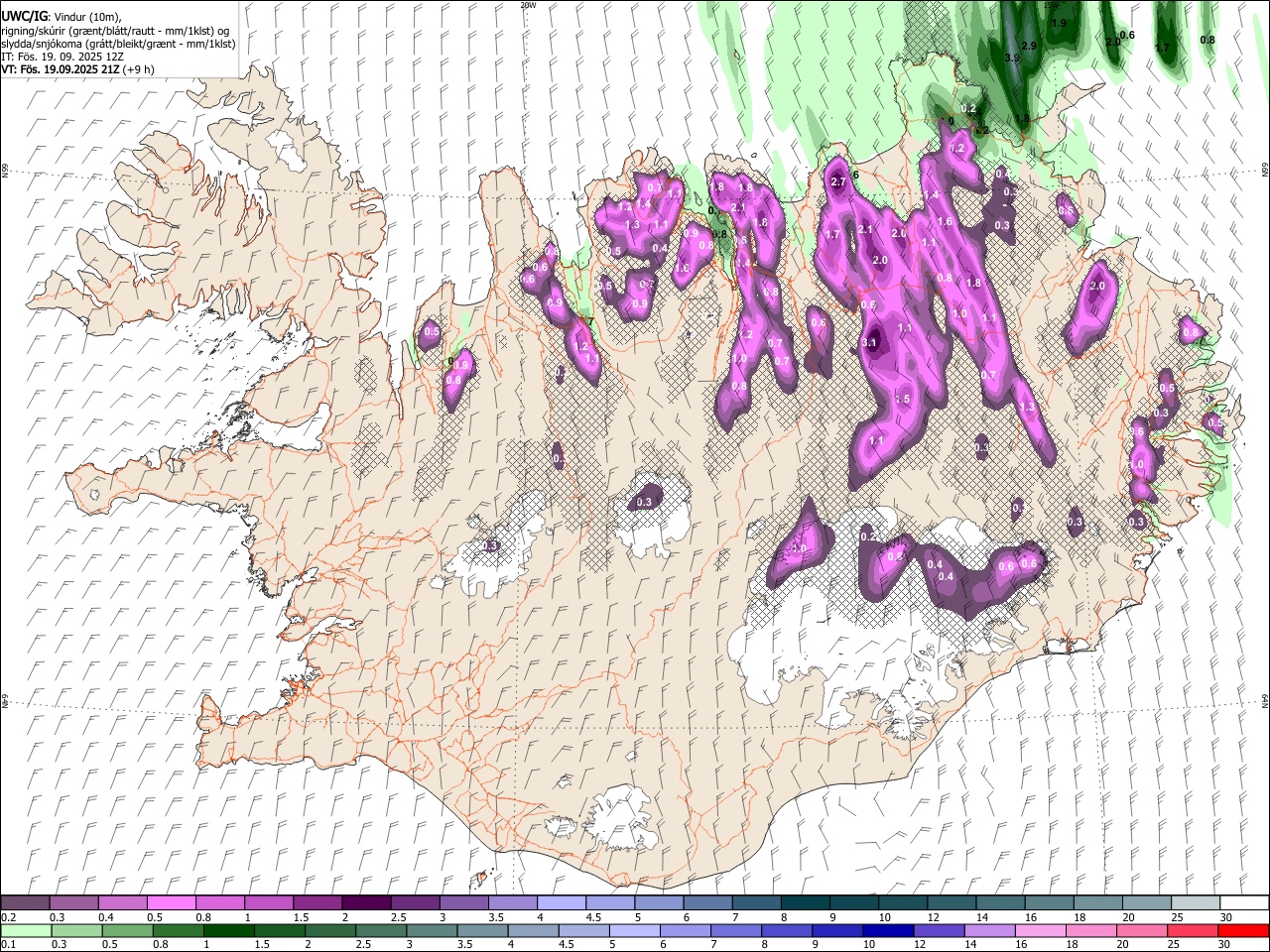Click the 'Vindur (10m)' title text
This screenshot has width=1270, height=952.
[86, 17]
